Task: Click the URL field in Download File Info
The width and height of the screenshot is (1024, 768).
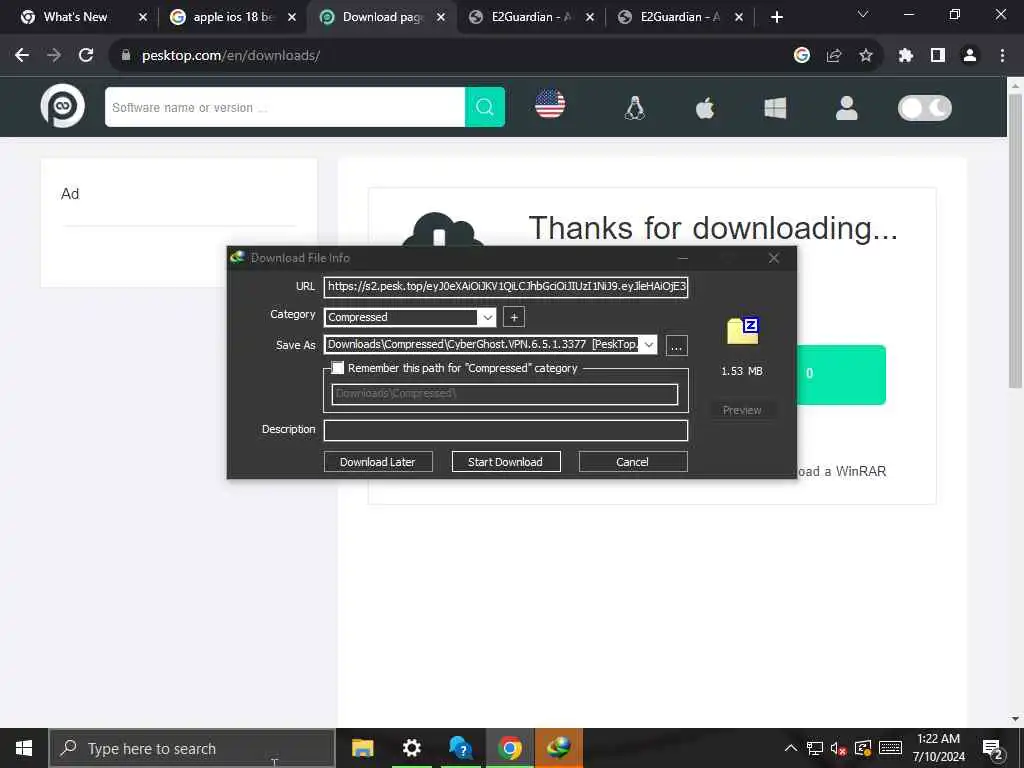Action: pyautogui.click(x=505, y=286)
